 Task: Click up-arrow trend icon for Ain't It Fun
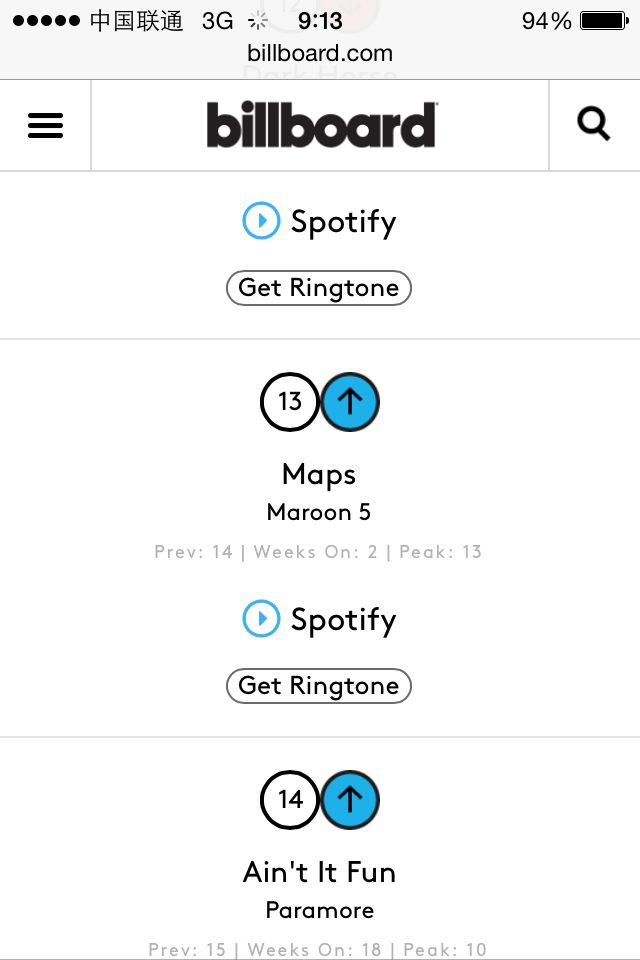click(350, 800)
